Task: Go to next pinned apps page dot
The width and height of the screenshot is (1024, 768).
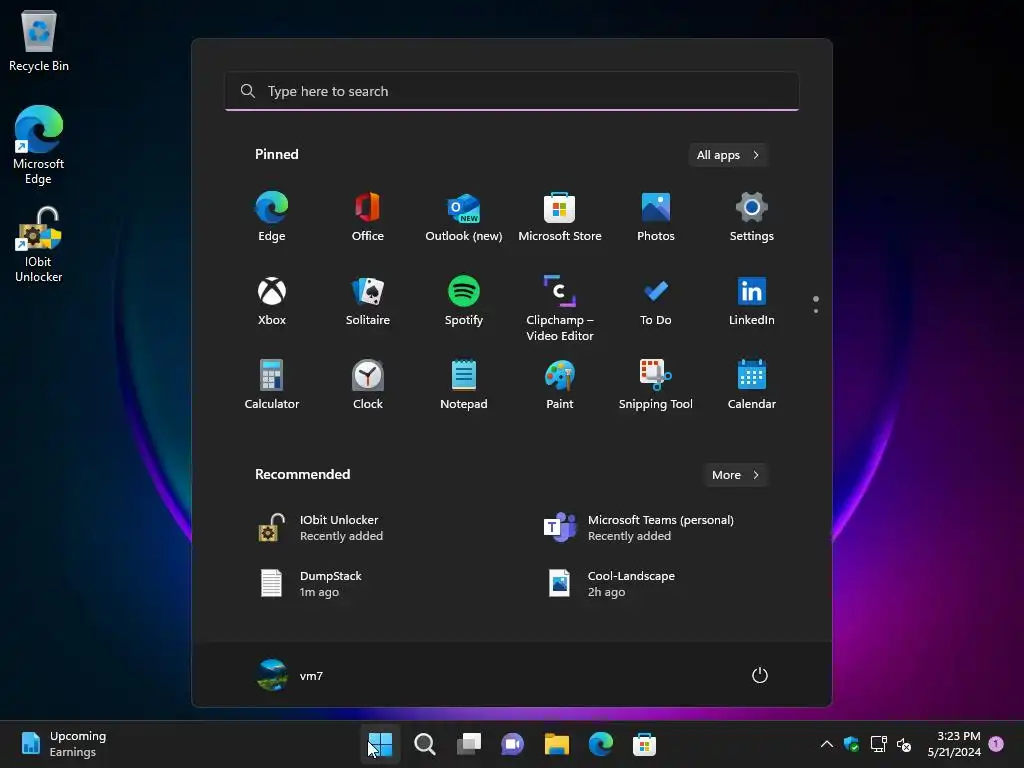Action: point(816,311)
